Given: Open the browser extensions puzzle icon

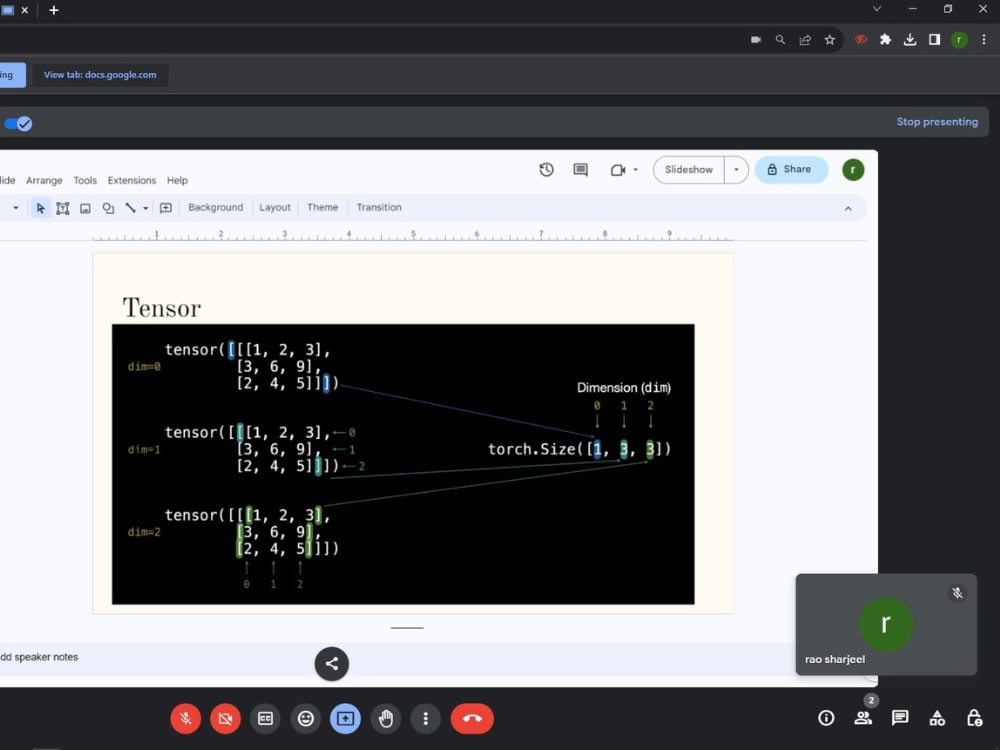Looking at the screenshot, I should click(885, 40).
